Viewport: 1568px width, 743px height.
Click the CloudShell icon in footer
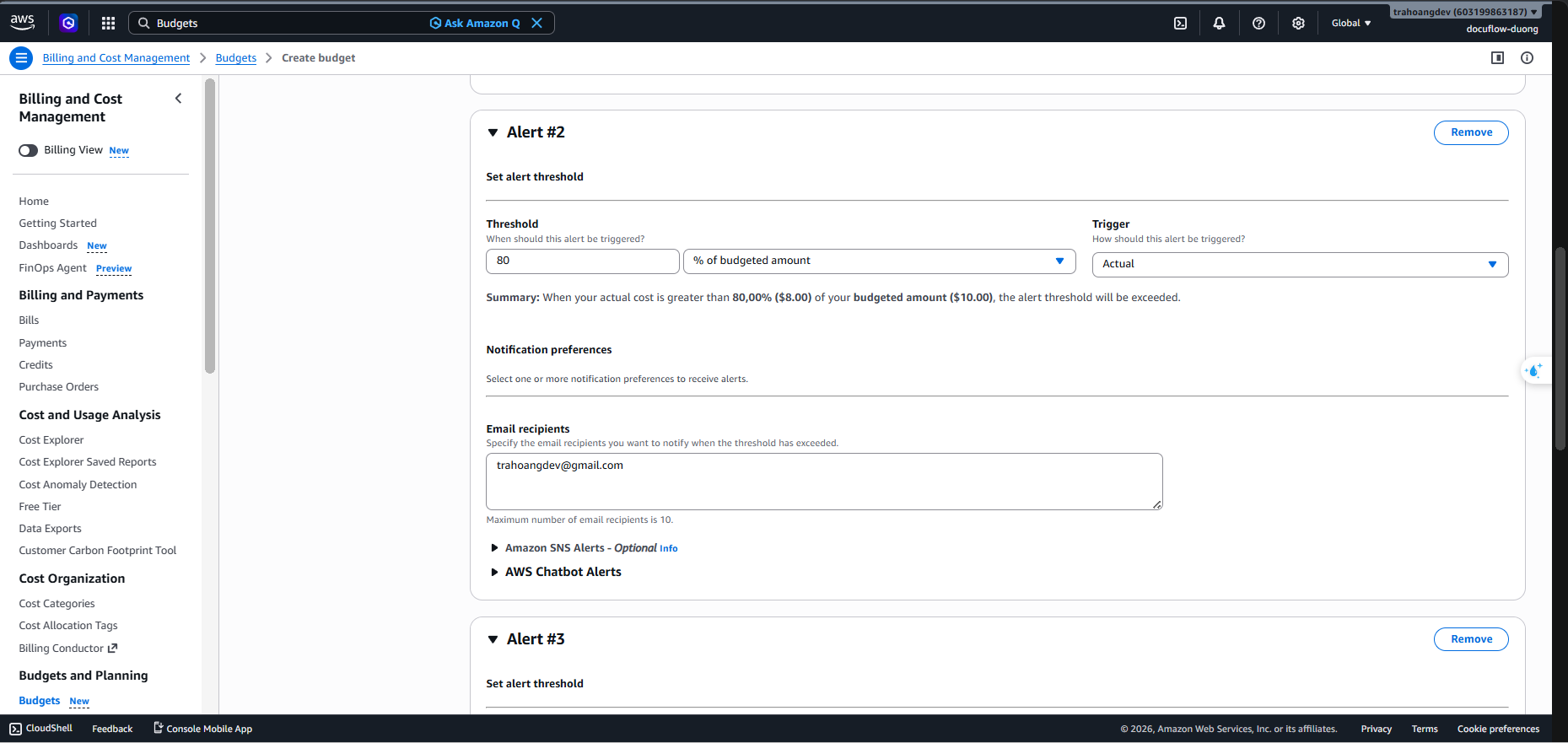pyautogui.click(x=15, y=729)
